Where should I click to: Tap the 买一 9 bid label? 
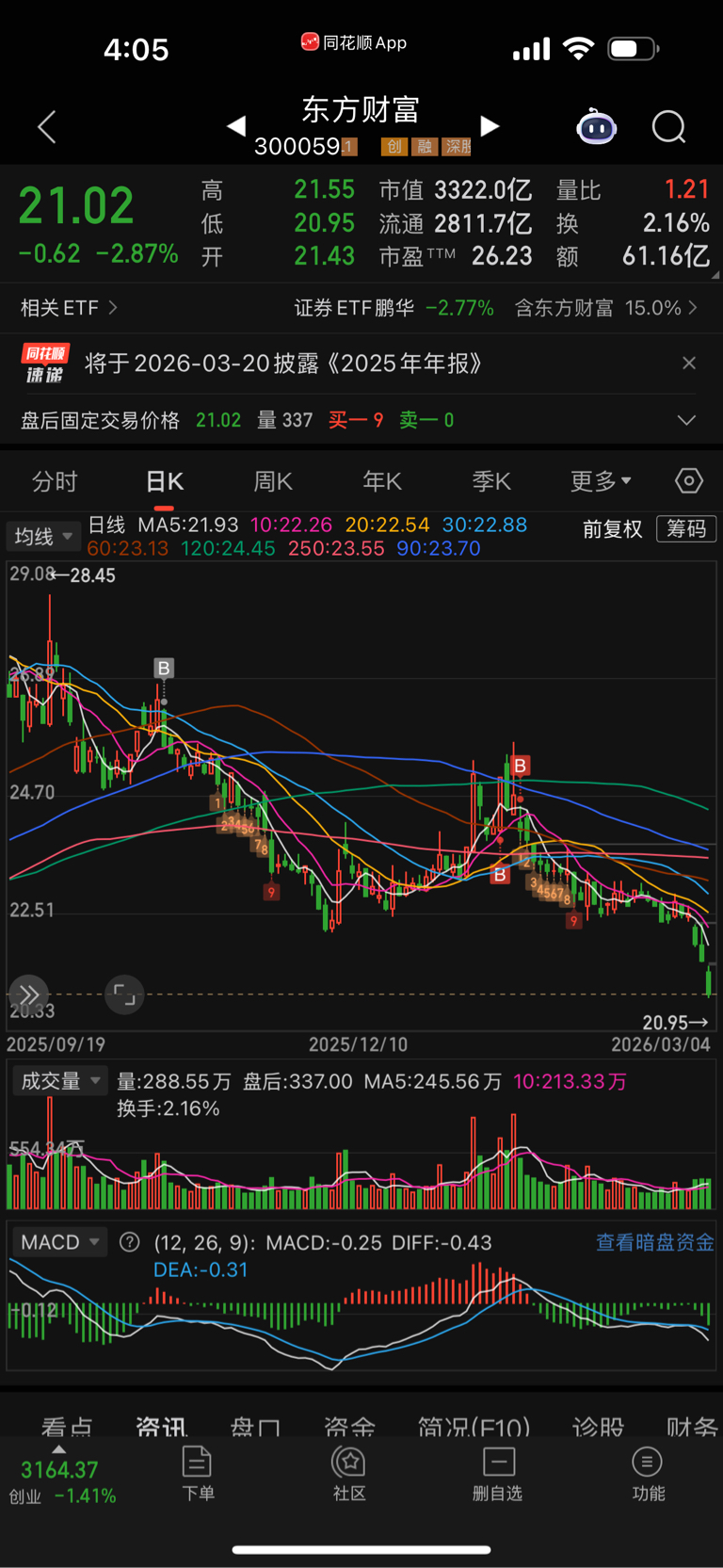355,420
